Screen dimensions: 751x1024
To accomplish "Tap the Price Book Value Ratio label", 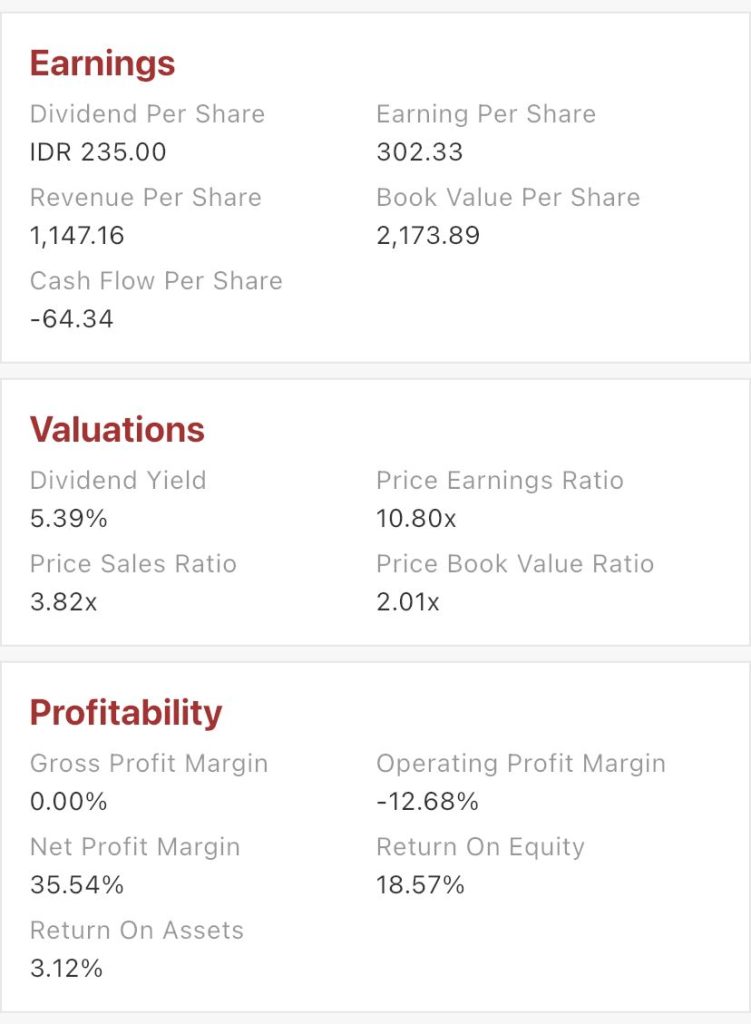I will pyautogui.click(x=514, y=564).
